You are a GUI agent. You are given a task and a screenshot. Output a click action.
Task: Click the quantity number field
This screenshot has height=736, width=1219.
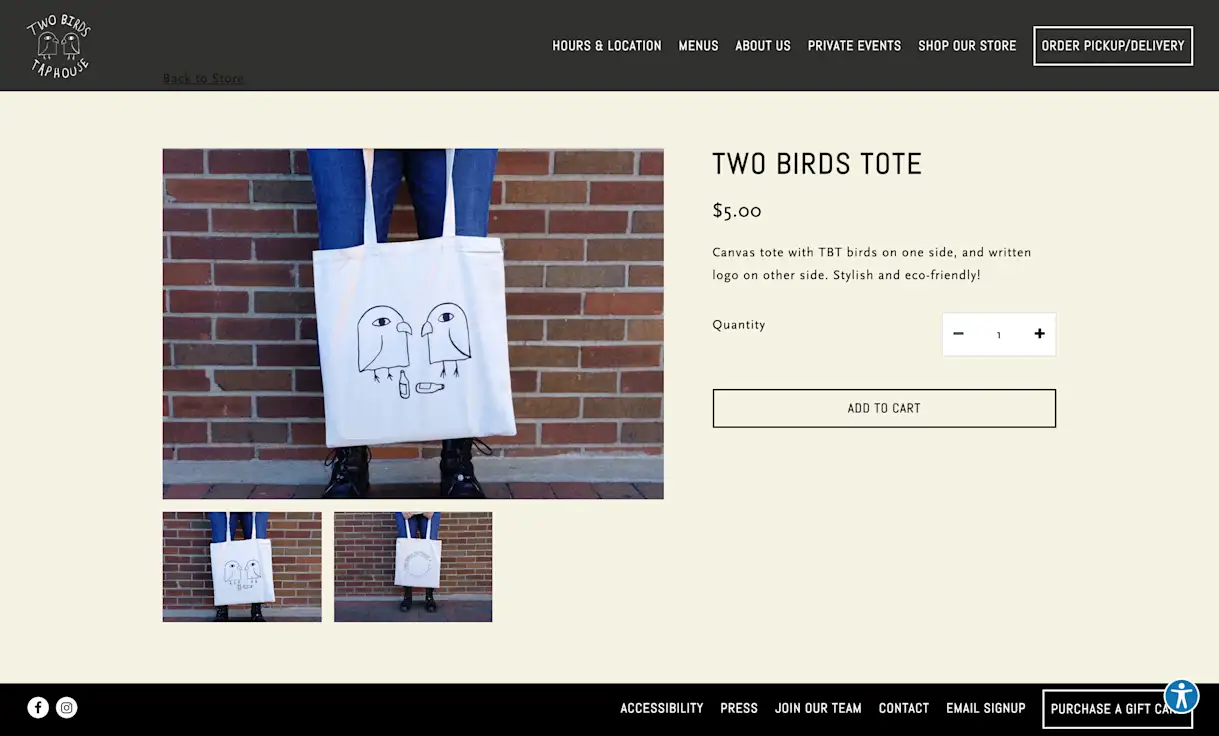[x=999, y=335]
